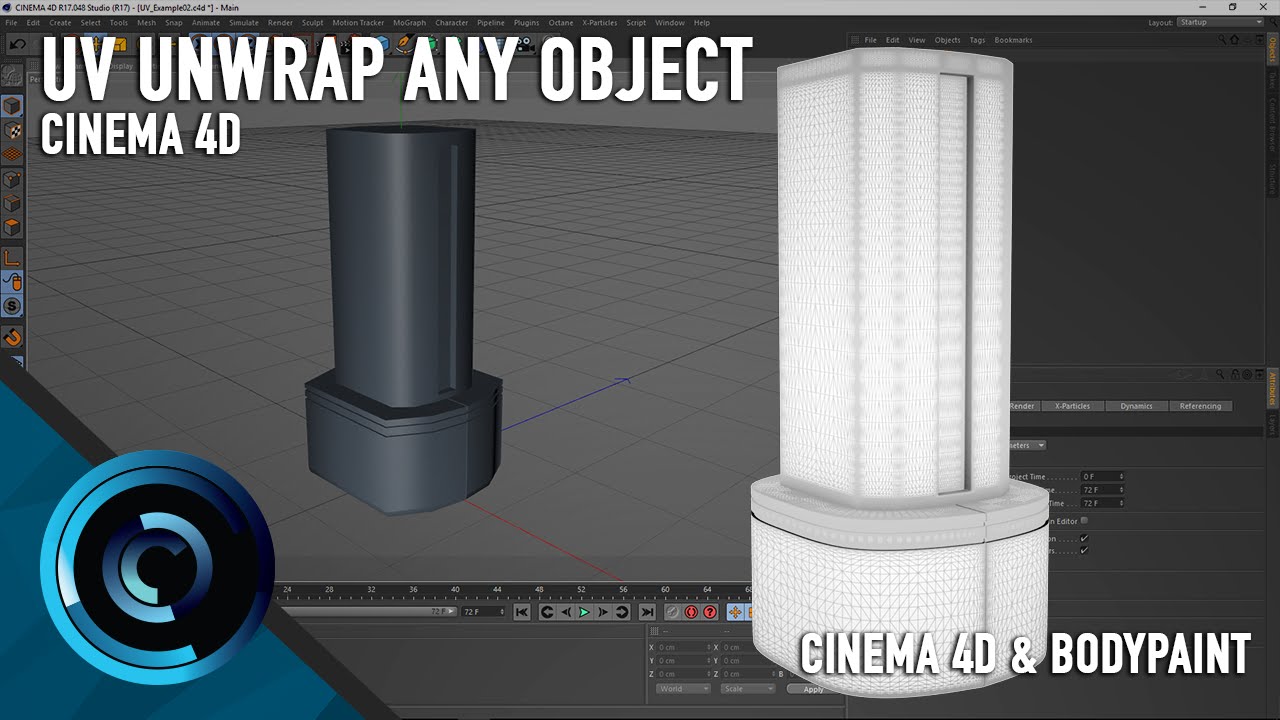The image size is (1280, 720).
Task: Select the spline Pen tool in top toolbar
Action: click(406, 44)
